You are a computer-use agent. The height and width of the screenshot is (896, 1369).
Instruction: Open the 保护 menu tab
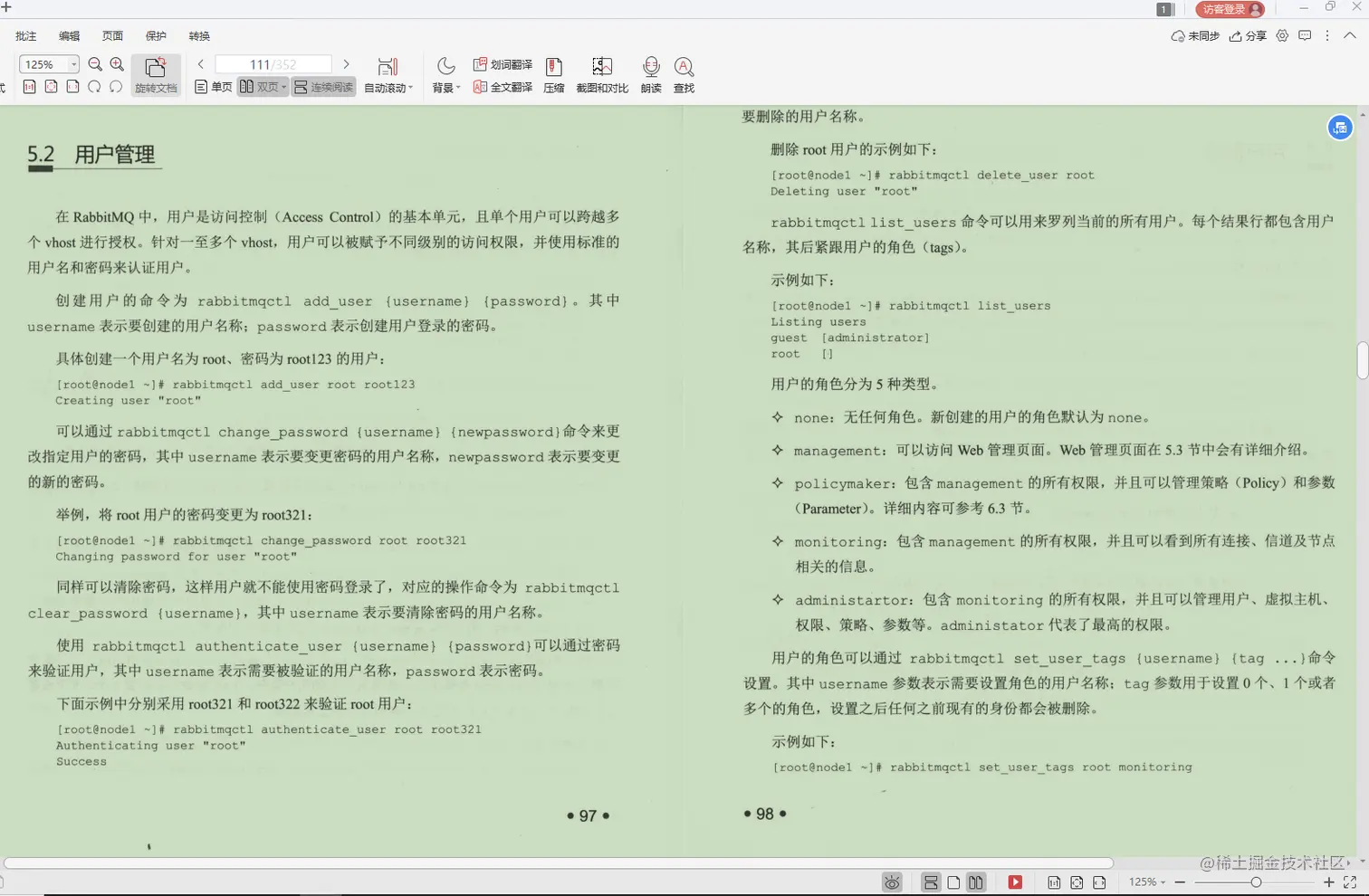tap(156, 36)
